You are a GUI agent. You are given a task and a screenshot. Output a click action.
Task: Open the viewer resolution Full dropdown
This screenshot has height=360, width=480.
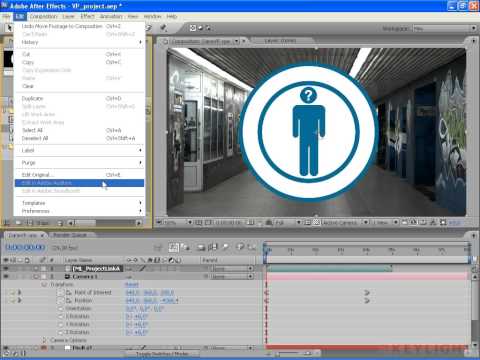287,222
